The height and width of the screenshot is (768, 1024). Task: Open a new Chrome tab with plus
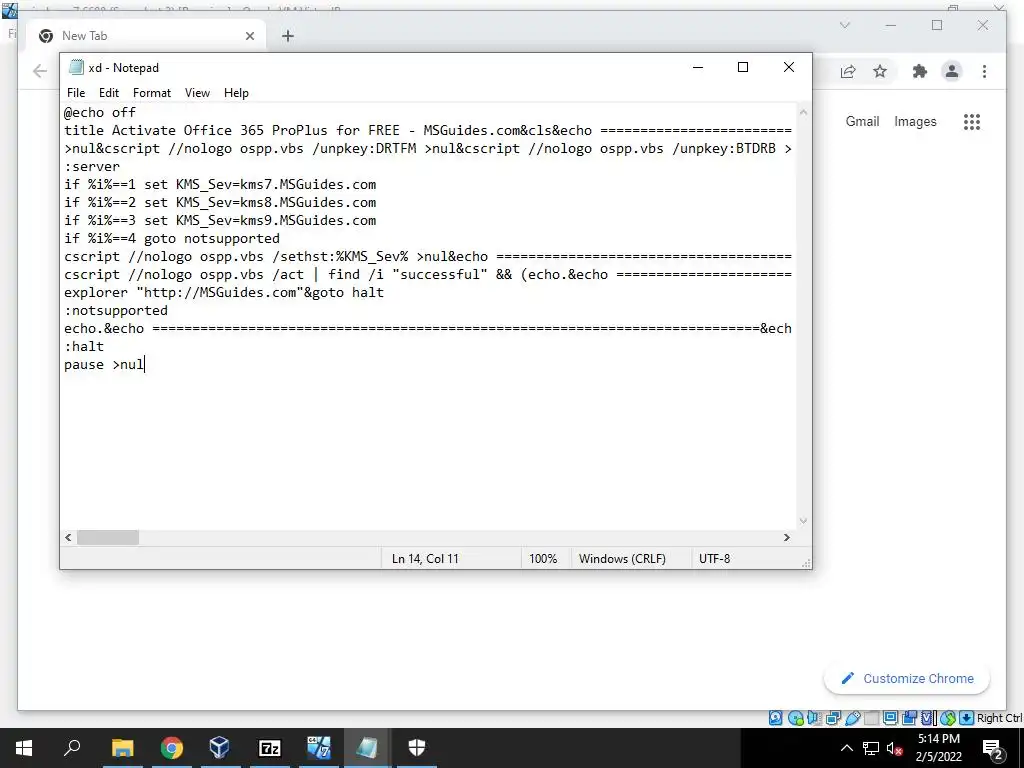tap(288, 36)
